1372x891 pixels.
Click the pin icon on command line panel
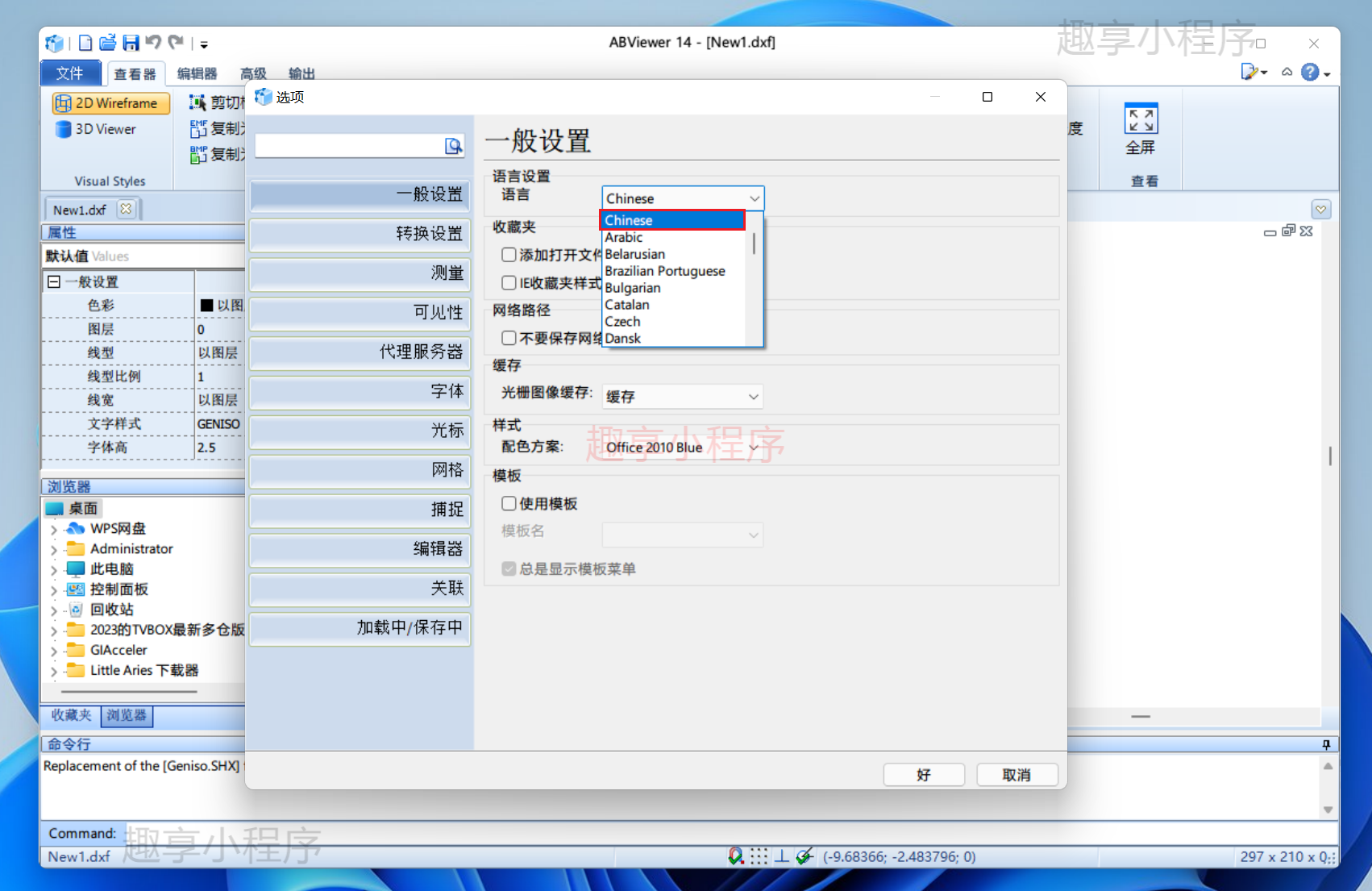1326,743
